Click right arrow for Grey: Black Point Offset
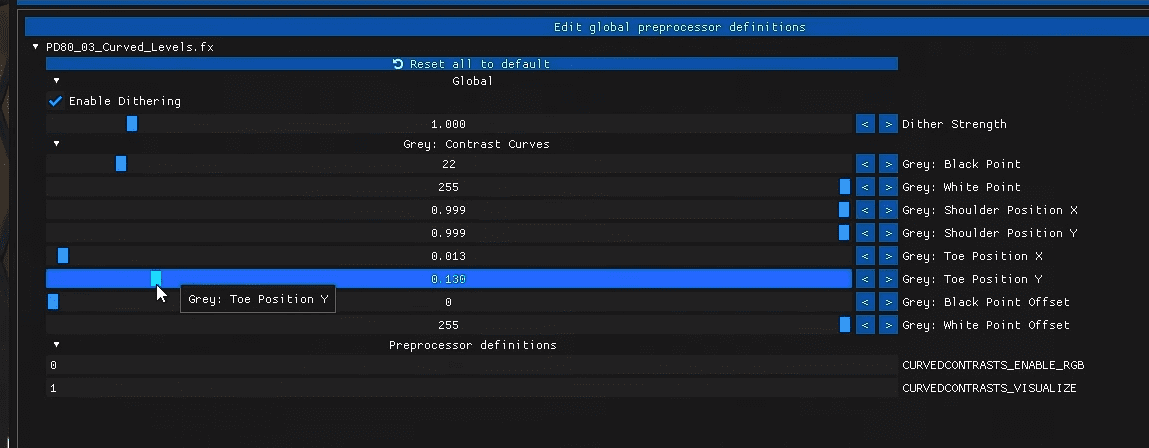Screen dimensions: 1149x448 888,301
